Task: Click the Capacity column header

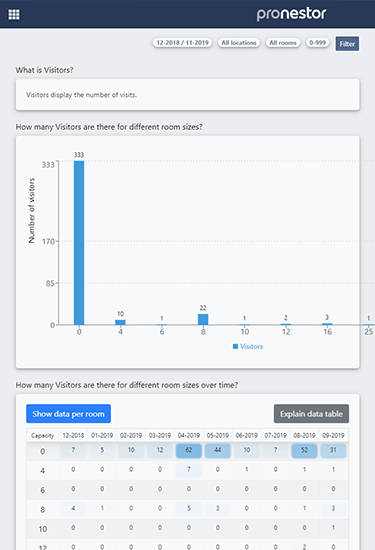Action: [42, 435]
